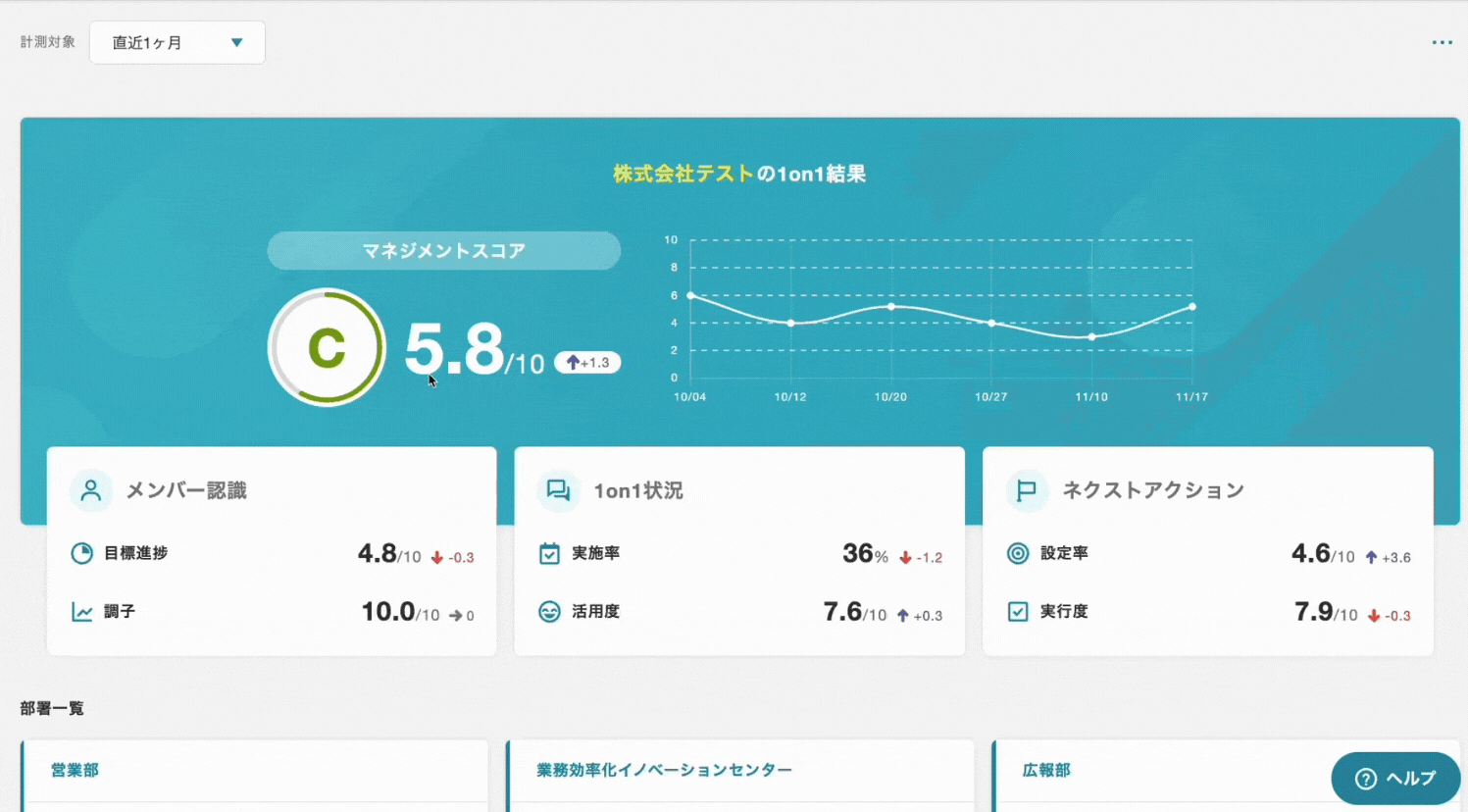Click the 調子 line graph icon
1468x812 pixels.
(x=82, y=612)
